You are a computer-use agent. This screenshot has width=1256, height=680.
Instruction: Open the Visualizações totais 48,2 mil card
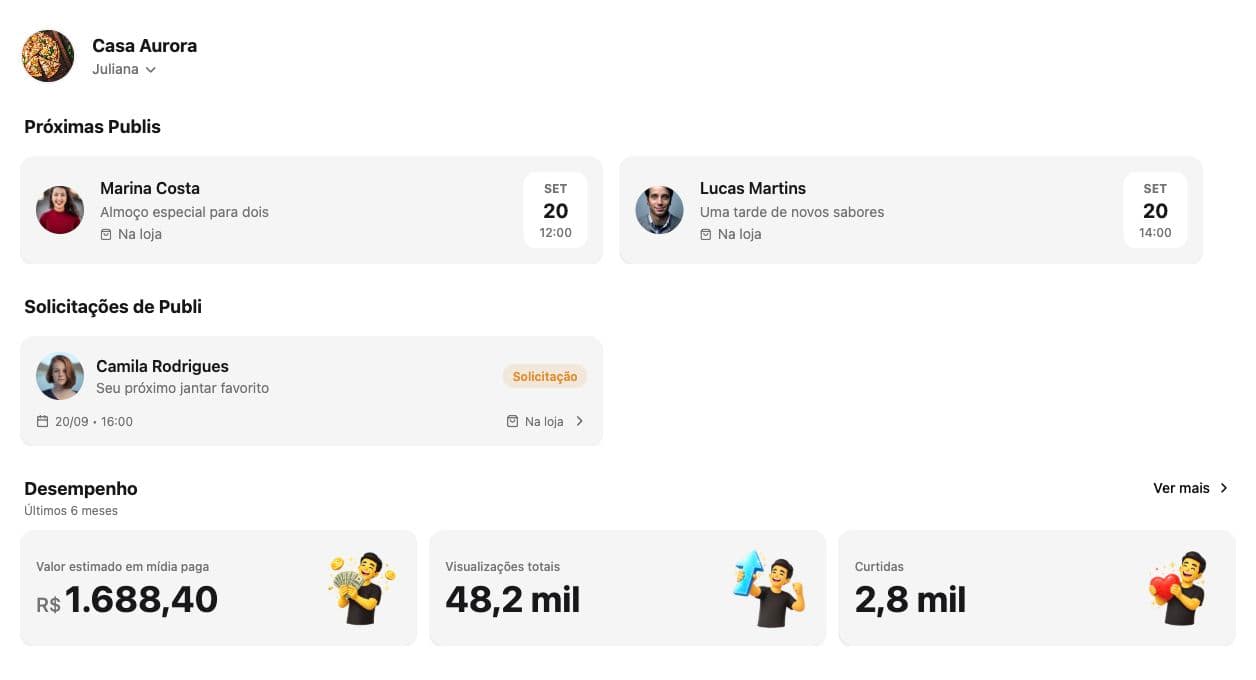(x=628, y=588)
